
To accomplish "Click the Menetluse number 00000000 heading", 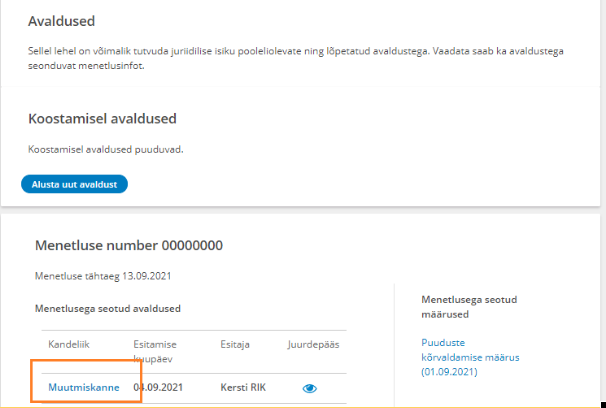I will [128, 245].
